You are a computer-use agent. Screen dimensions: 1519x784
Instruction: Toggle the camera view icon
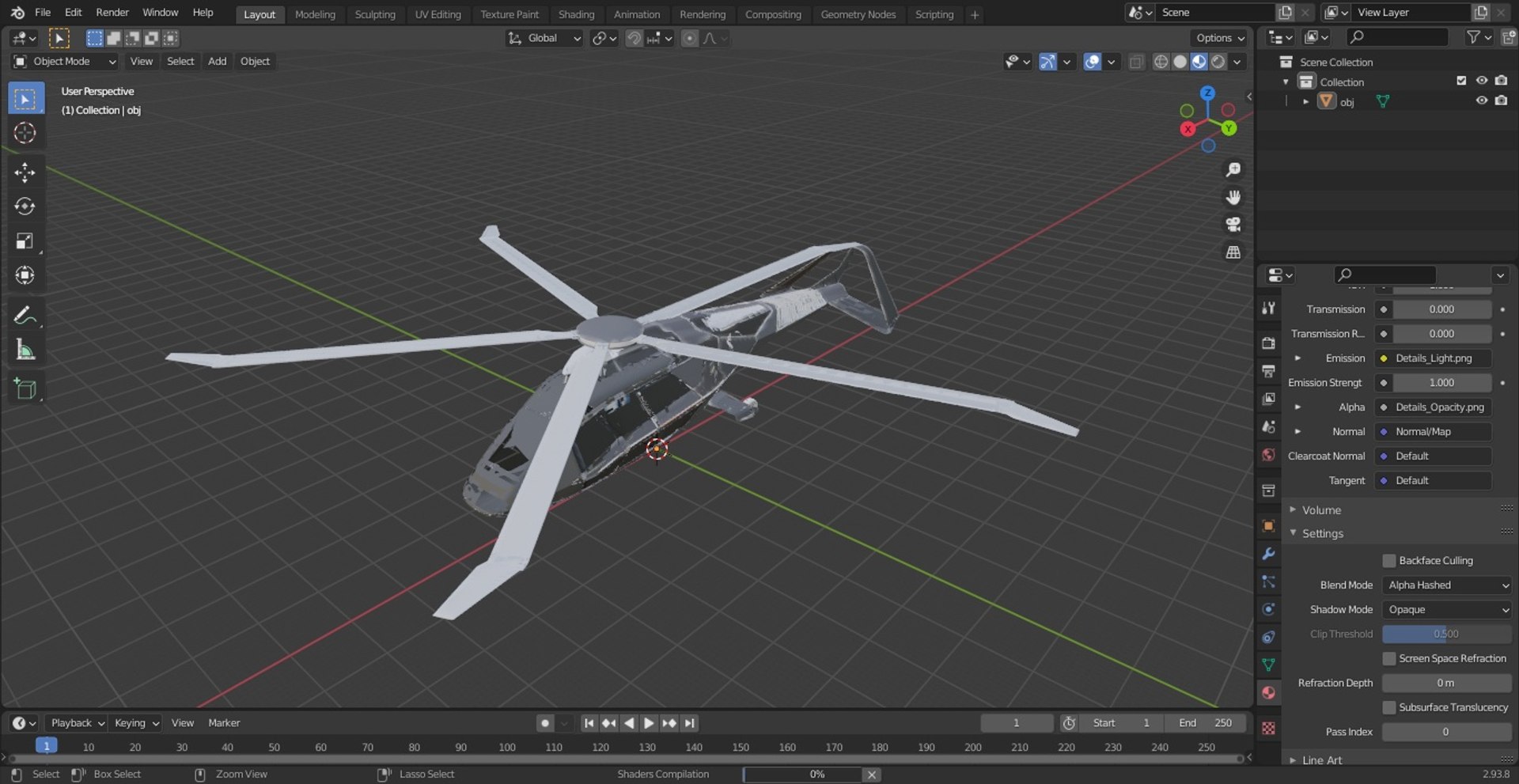coord(1233,225)
